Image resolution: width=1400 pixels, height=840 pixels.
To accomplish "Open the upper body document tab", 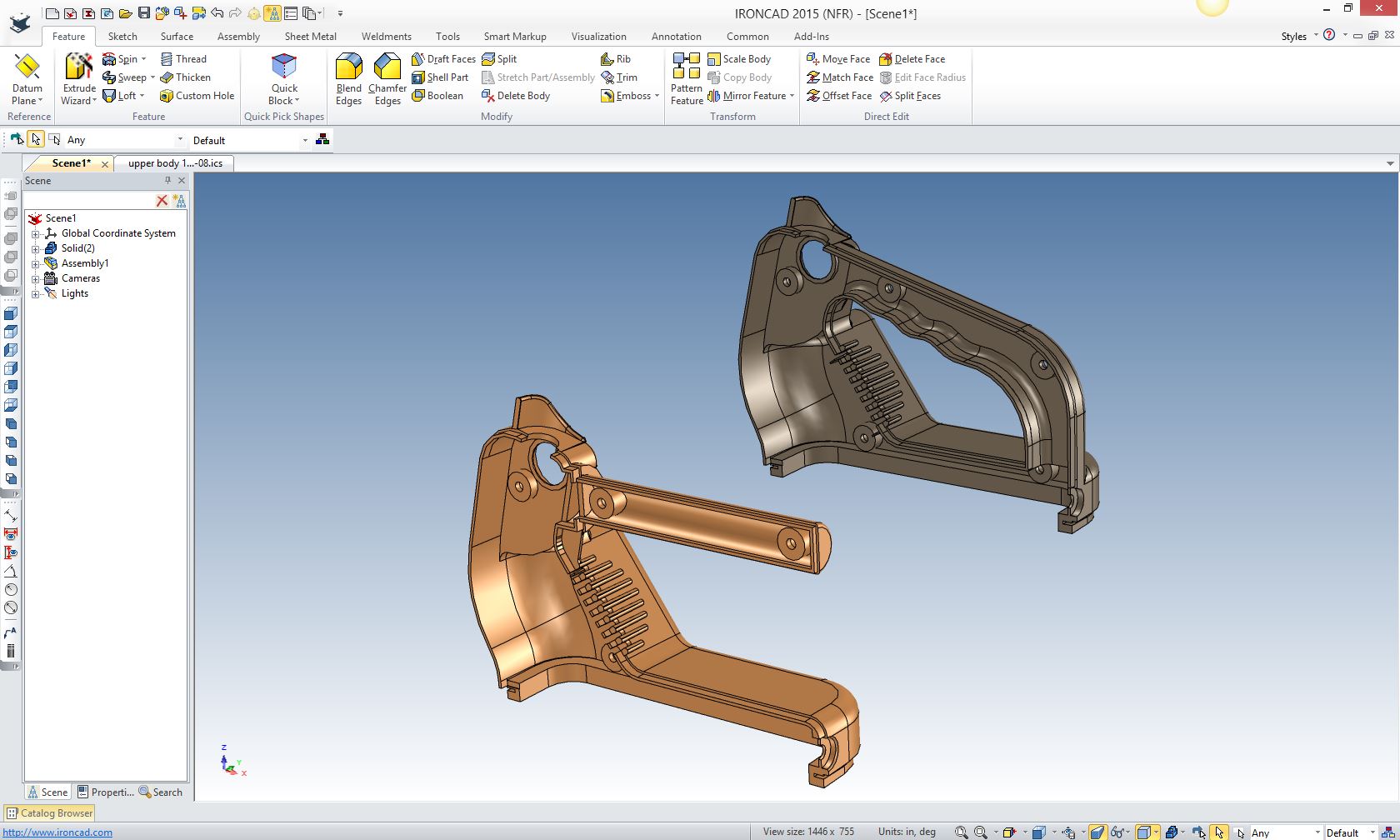I will coord(175,163).
